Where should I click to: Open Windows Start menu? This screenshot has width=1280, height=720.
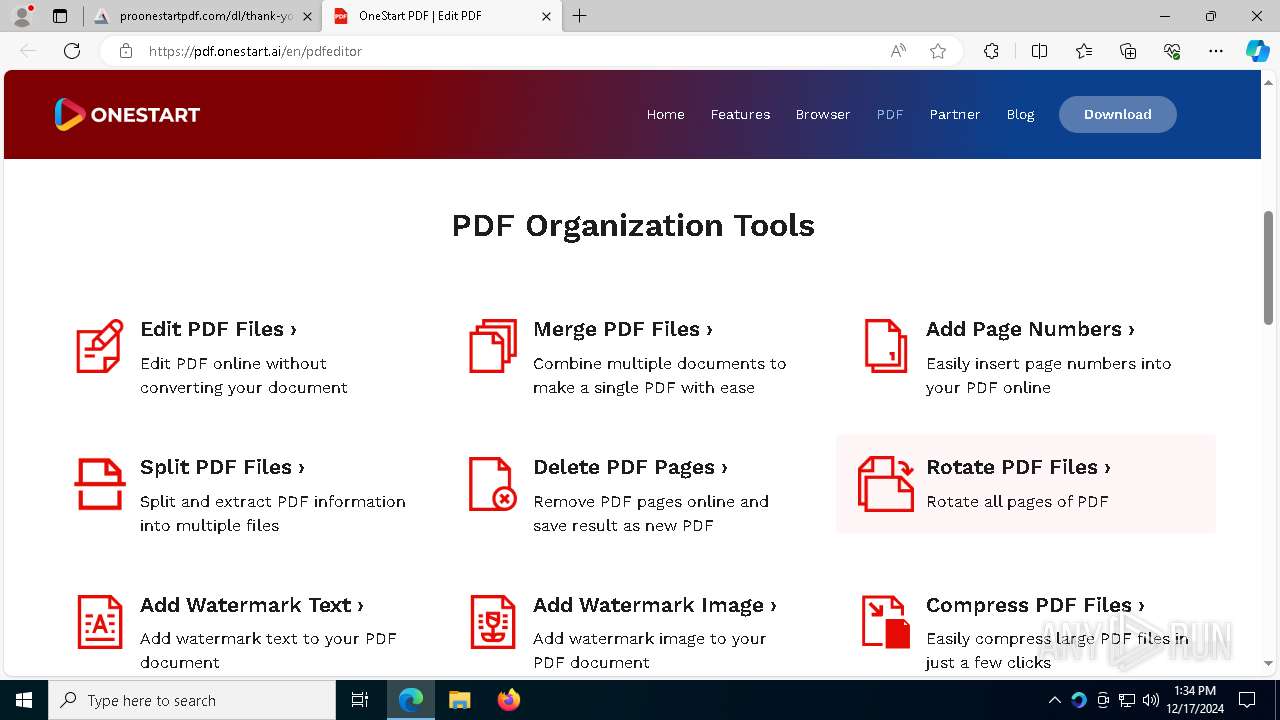pos(24,700)
